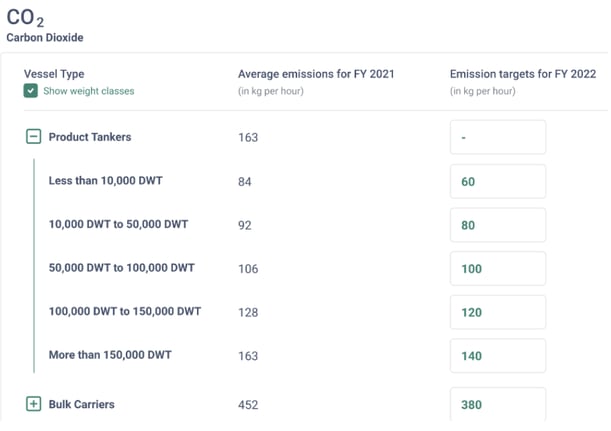
Task: Click the Product Tankers row label
Action: point(90,137)
